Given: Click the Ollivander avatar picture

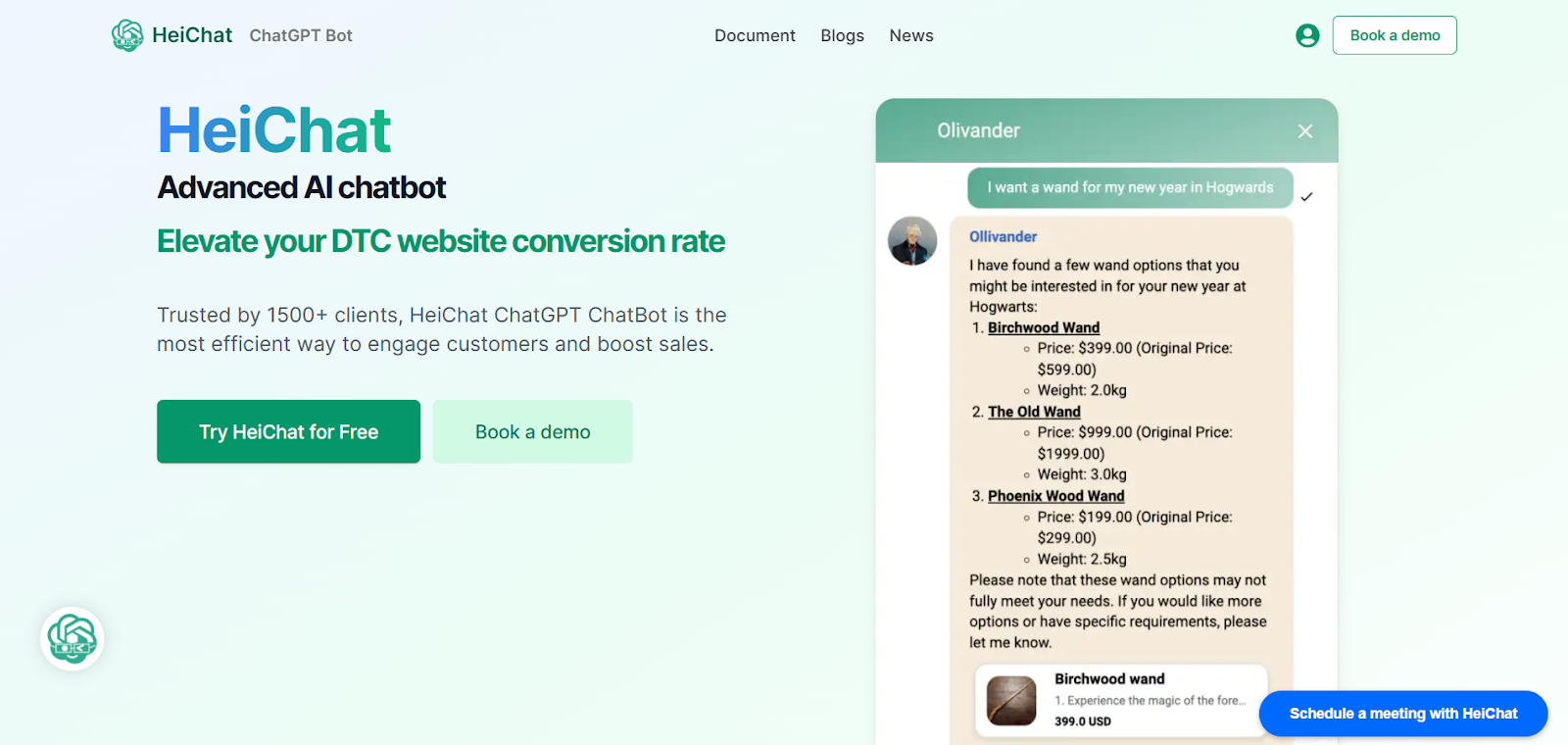Looking at the screenshot, I should pyautogui.click(x=912, y=241).
